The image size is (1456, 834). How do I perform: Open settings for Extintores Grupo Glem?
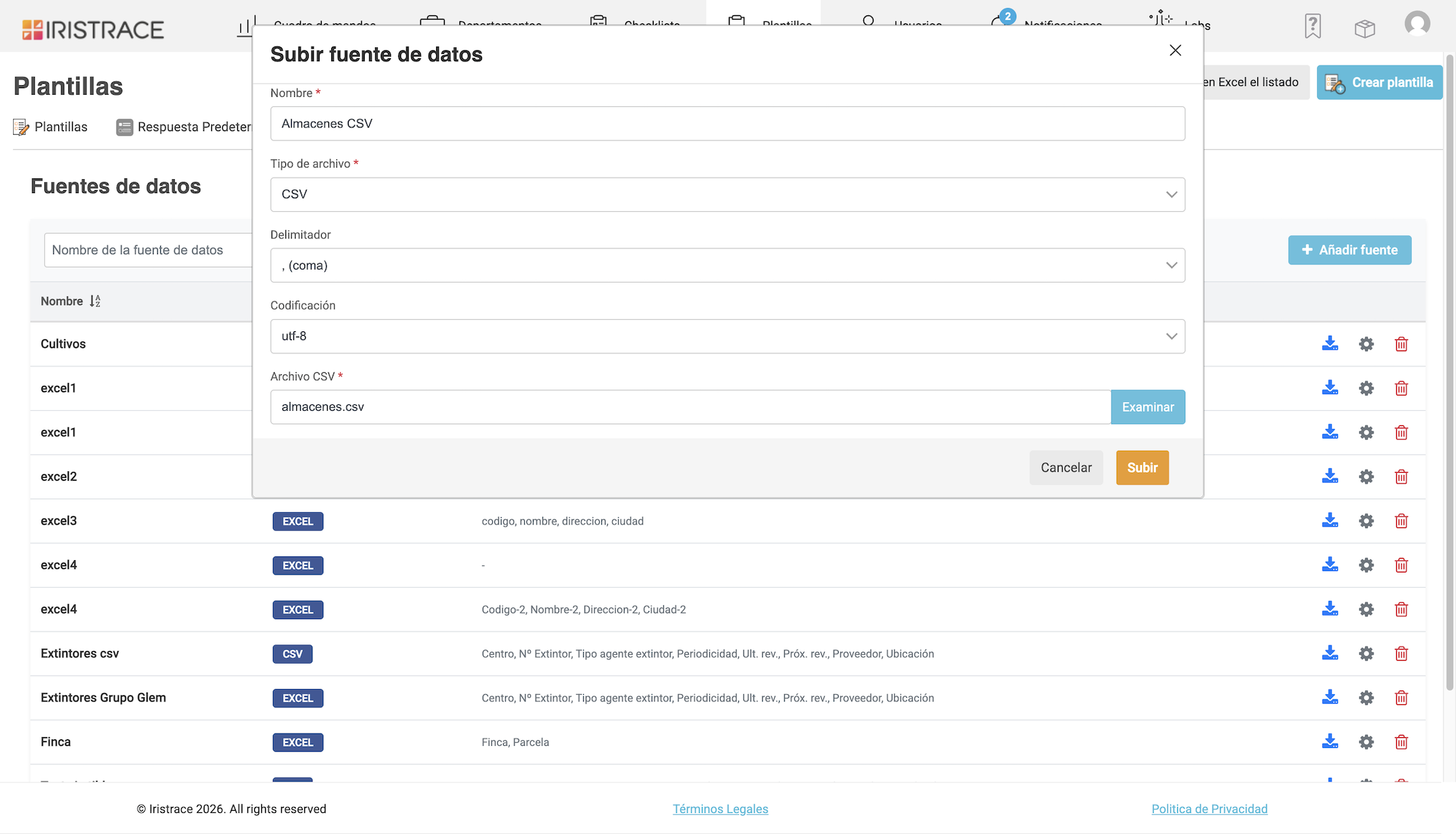point(1366,698)
